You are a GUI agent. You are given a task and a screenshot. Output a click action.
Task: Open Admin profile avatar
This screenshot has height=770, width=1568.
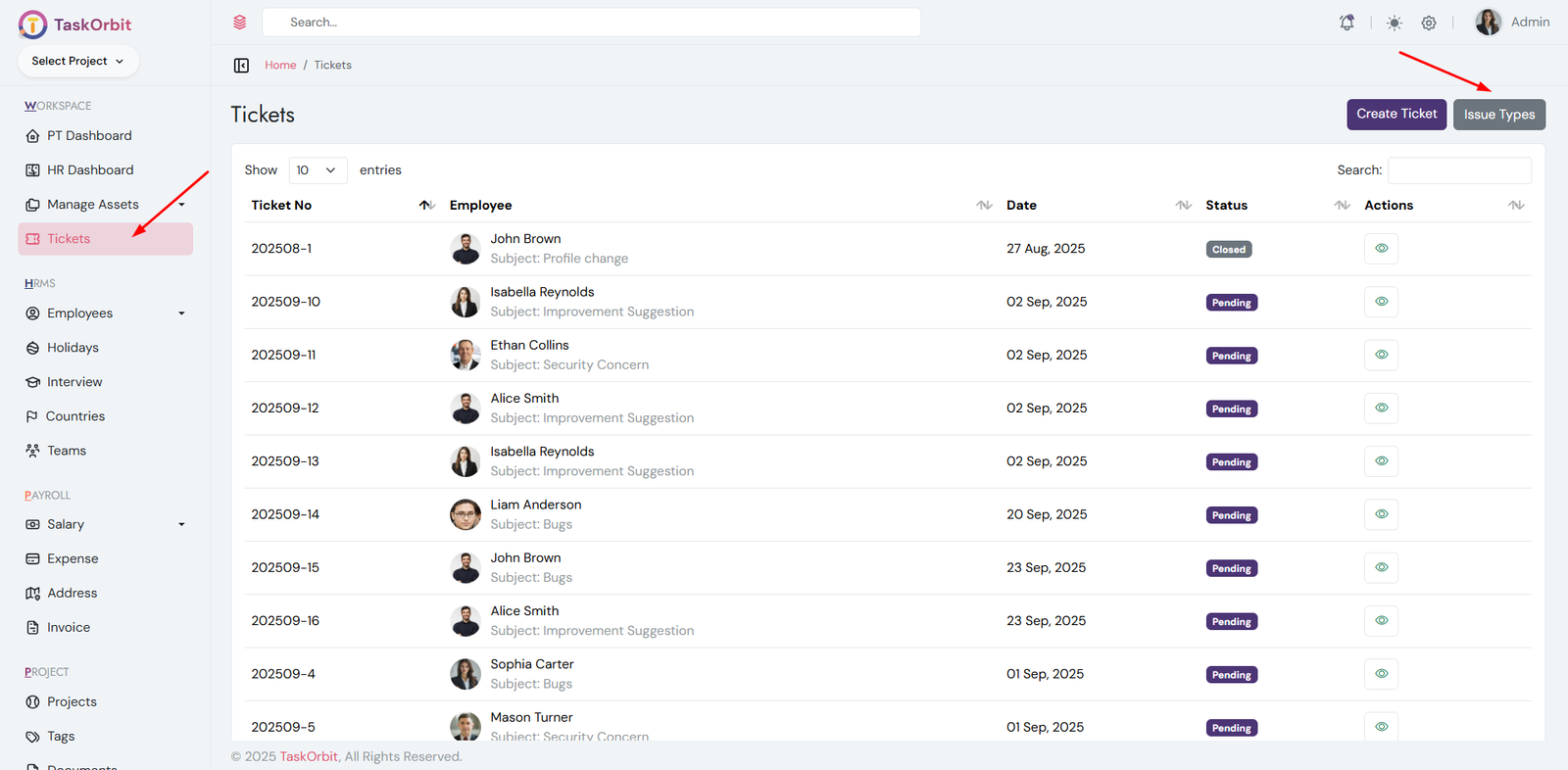coord(1488,23)
